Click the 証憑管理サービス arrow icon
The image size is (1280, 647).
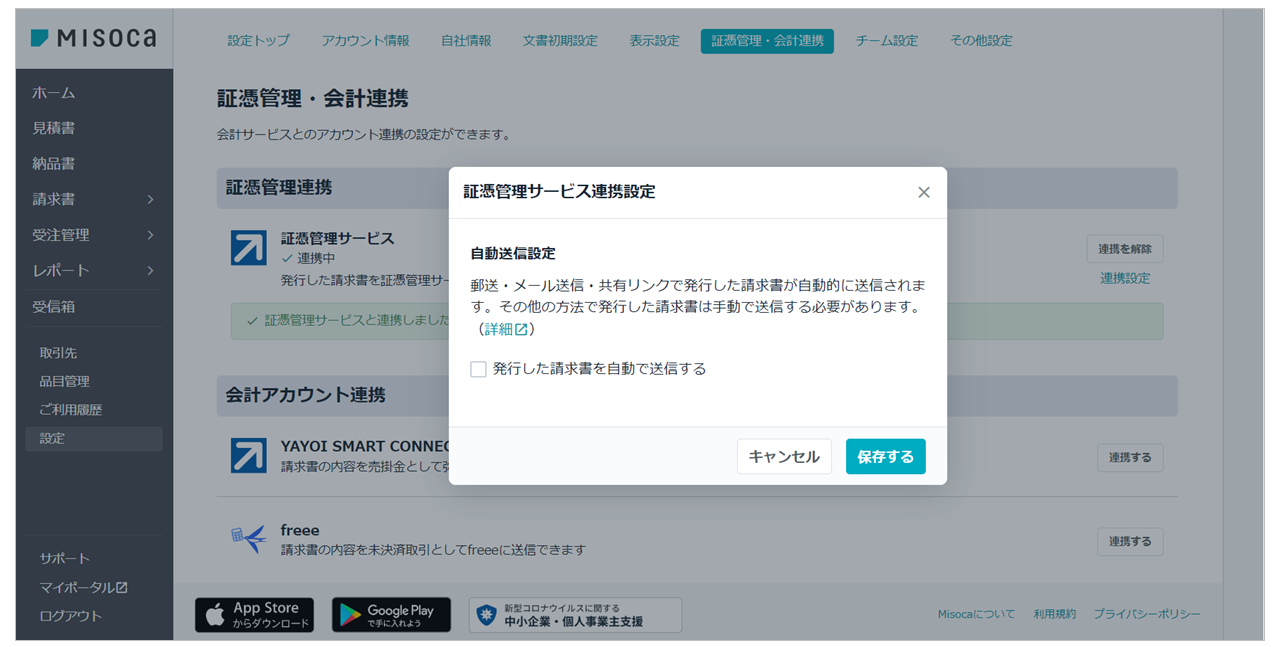point(249,248)
